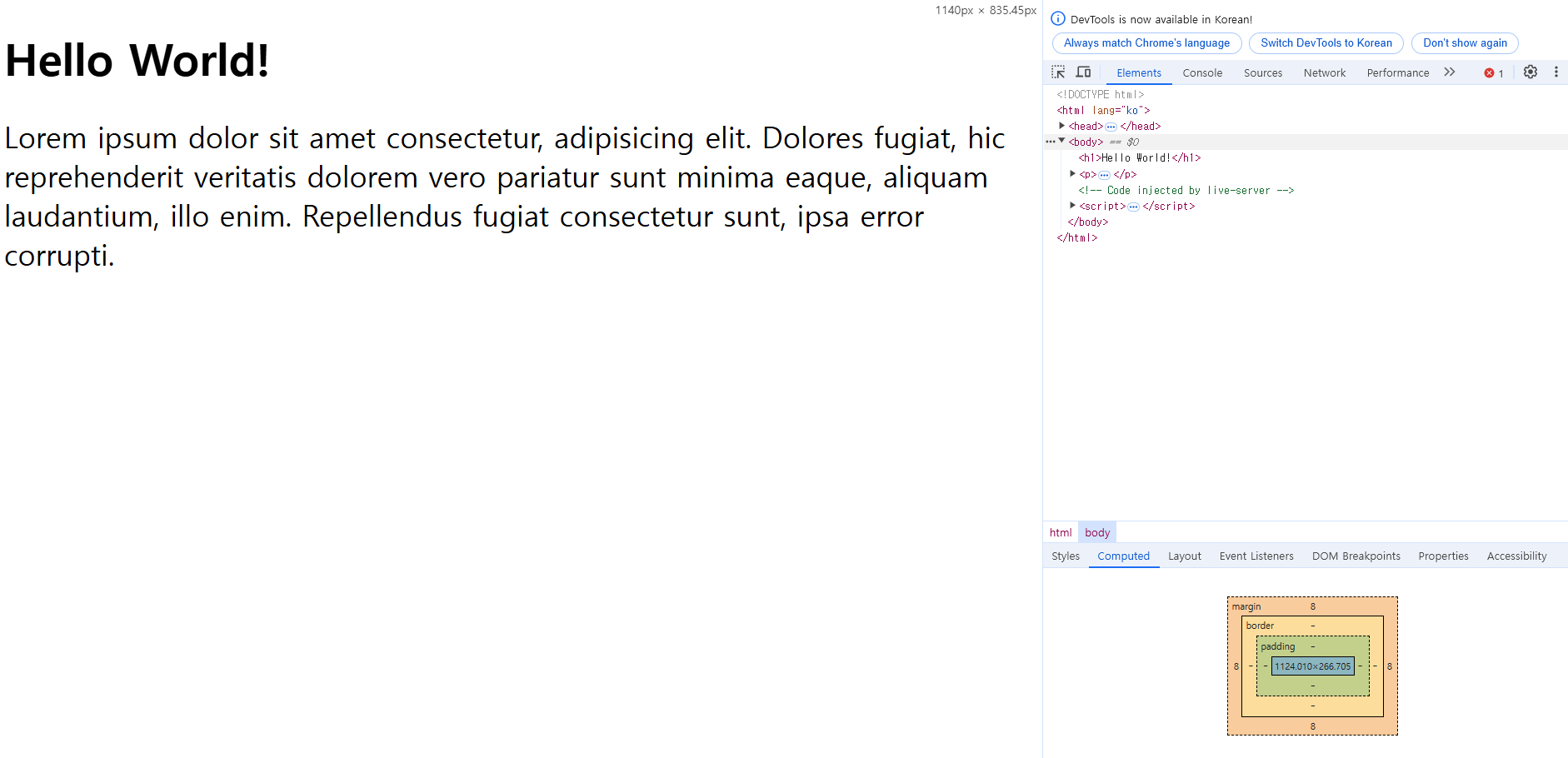1568x758 pixels.
Task: Collapse the body element node
Action: point(1061,141)
